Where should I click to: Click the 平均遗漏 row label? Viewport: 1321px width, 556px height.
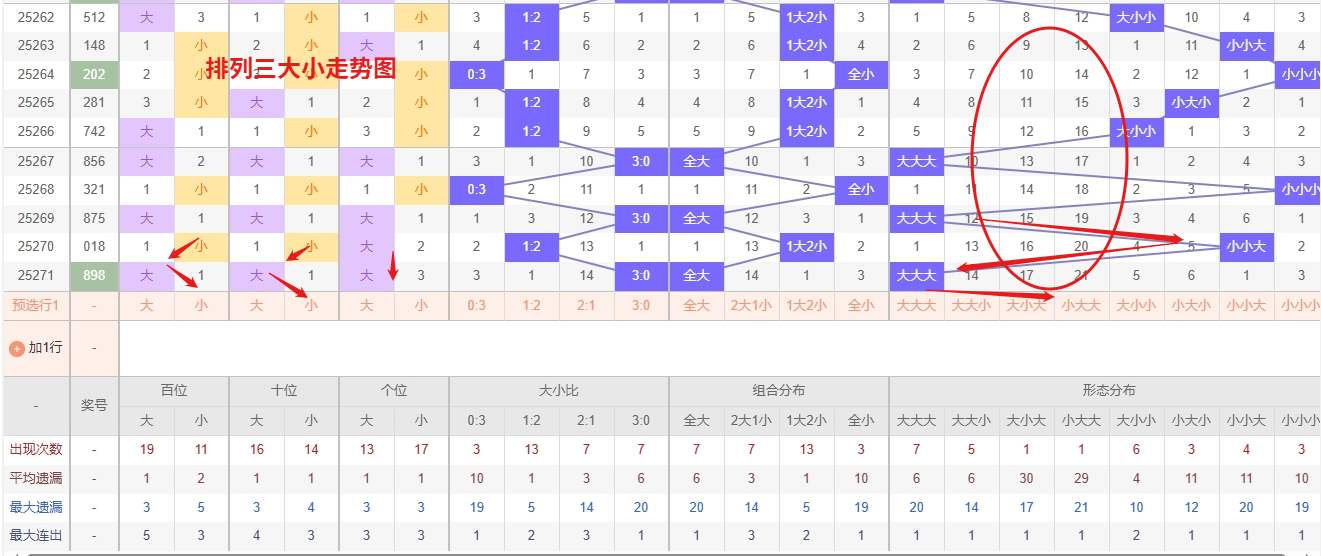[35, 479]
